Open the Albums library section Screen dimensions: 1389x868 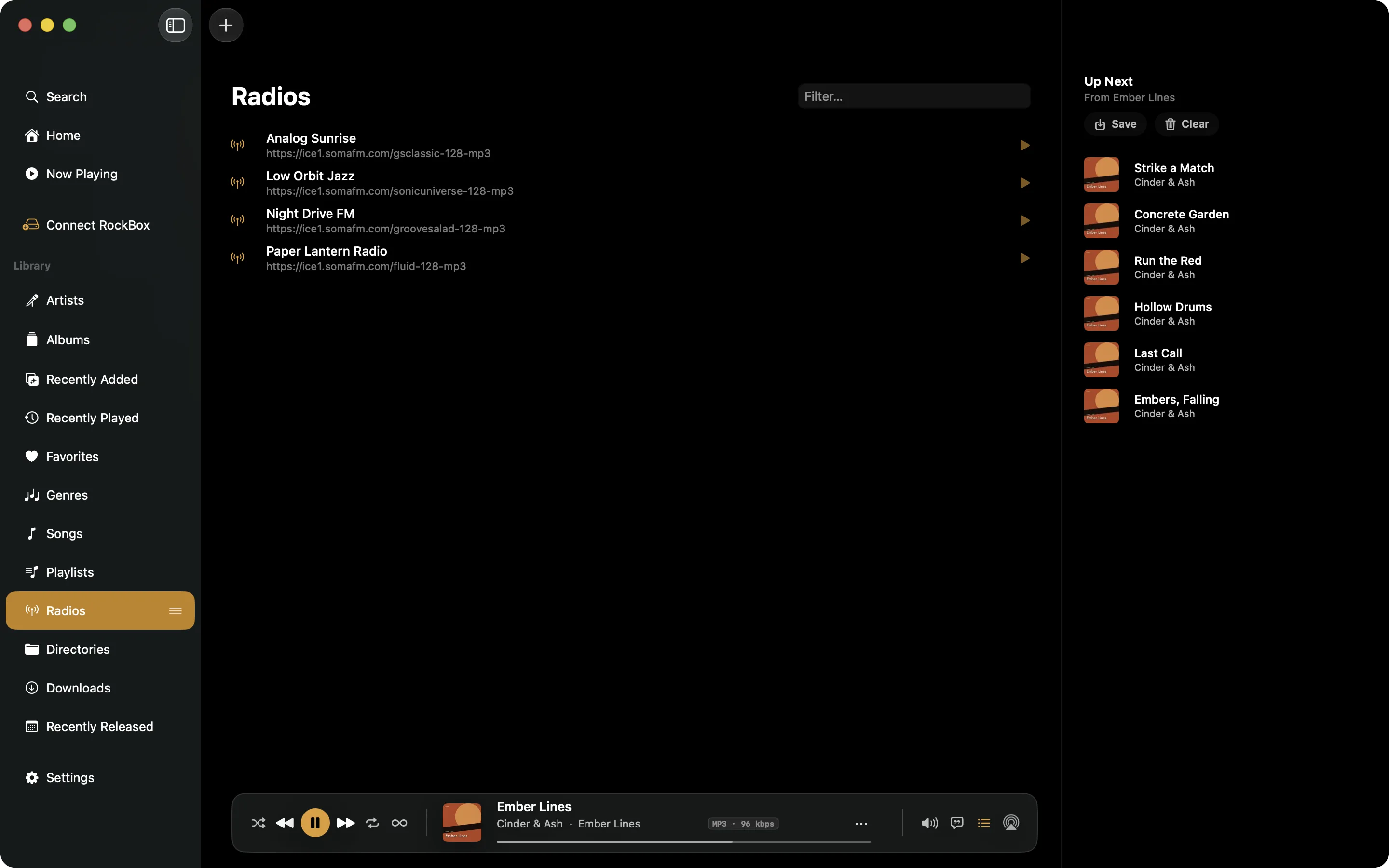(100, 340)
